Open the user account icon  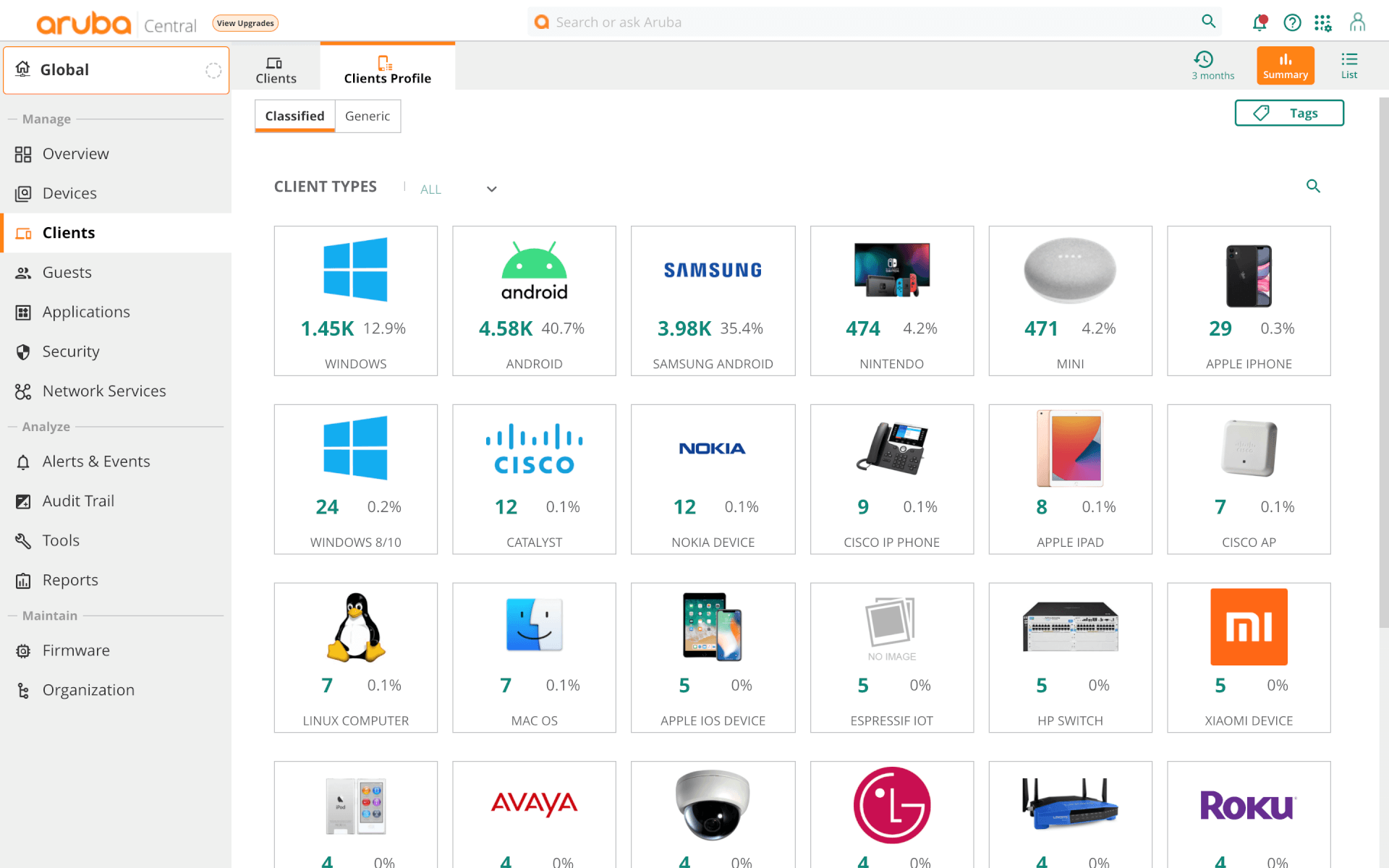coord(1357,22)
